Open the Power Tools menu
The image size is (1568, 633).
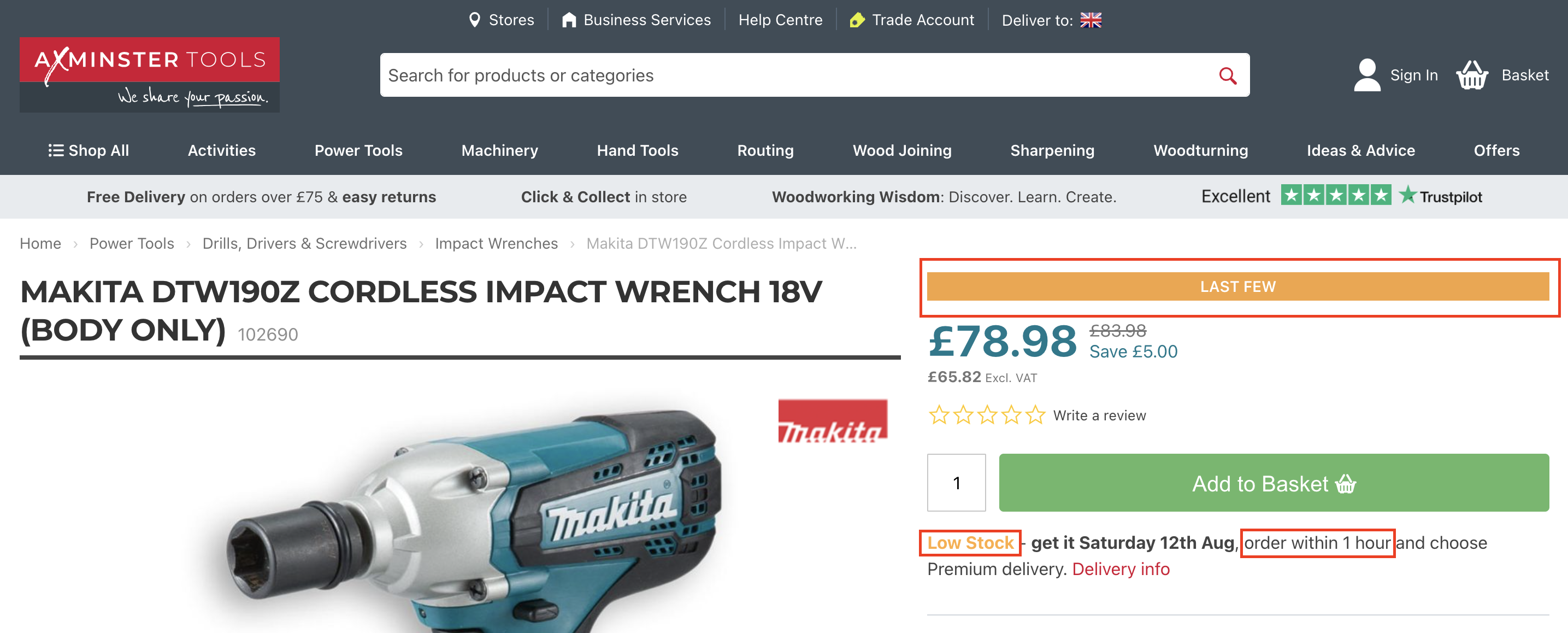[x=358, y=150]
